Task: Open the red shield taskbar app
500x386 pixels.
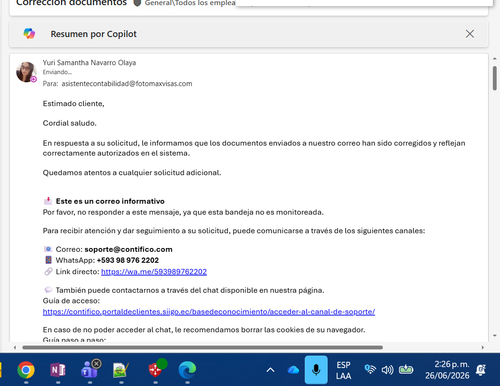Action: click(x=156, y=369)
